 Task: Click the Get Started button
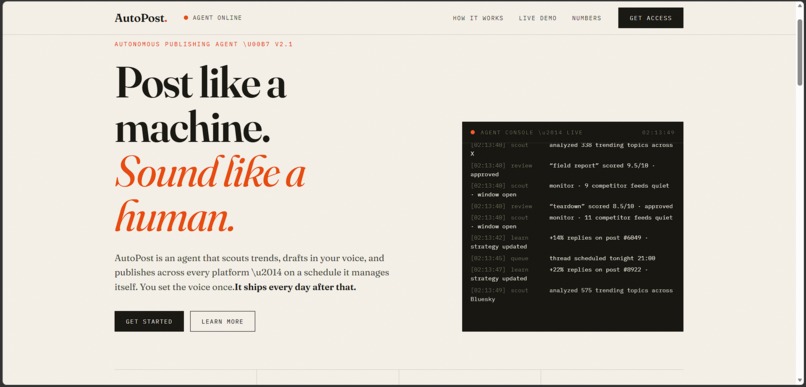click(x=149, y=321)
